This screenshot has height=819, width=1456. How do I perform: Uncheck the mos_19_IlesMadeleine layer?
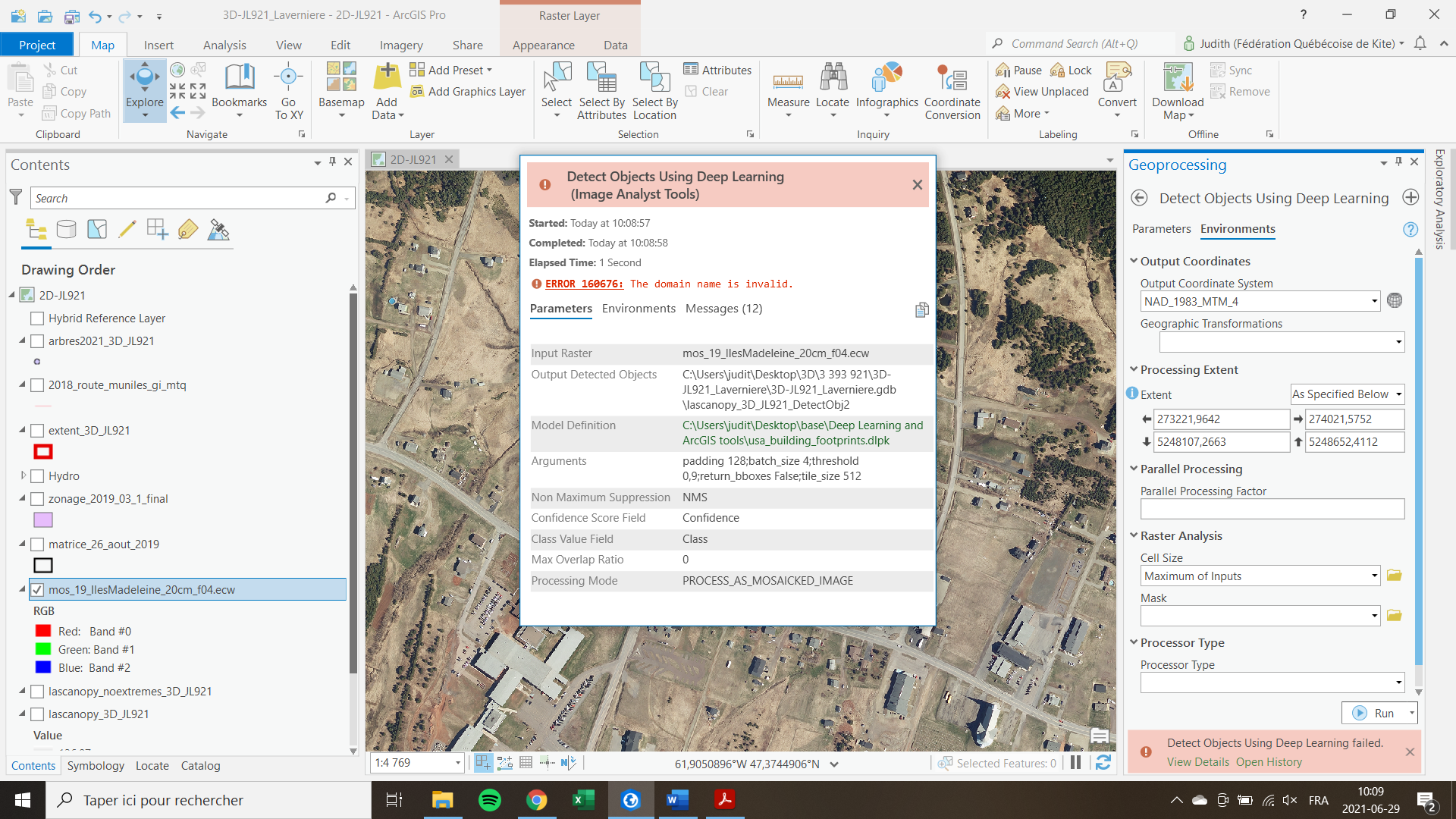[x=37, y=589]
